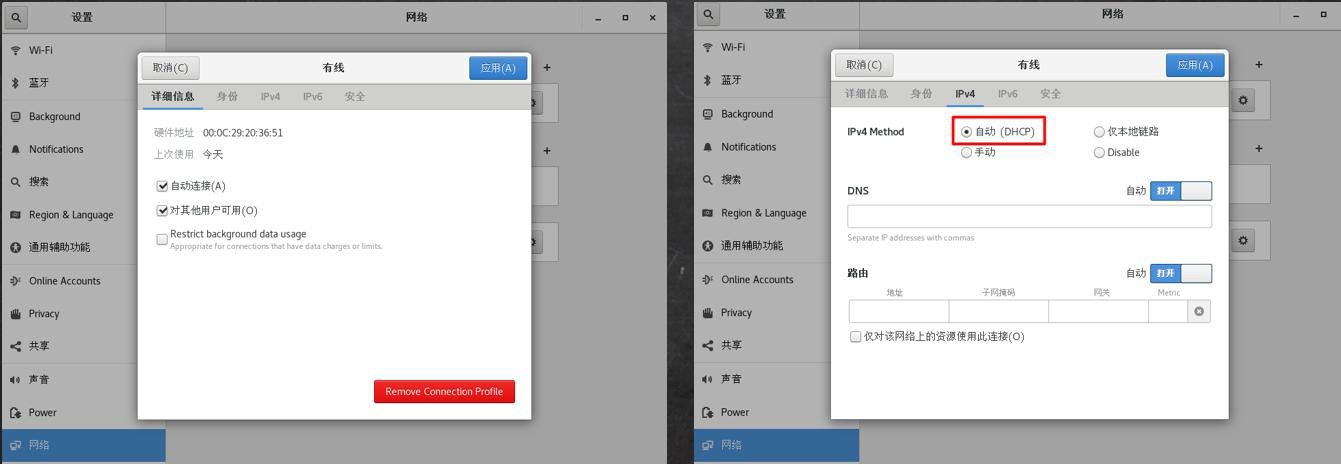The width and height of the screenshot is (1341, 464).
Task: Switch to 身份 tab in 详细信息 dialog
Action: [227, 97]
